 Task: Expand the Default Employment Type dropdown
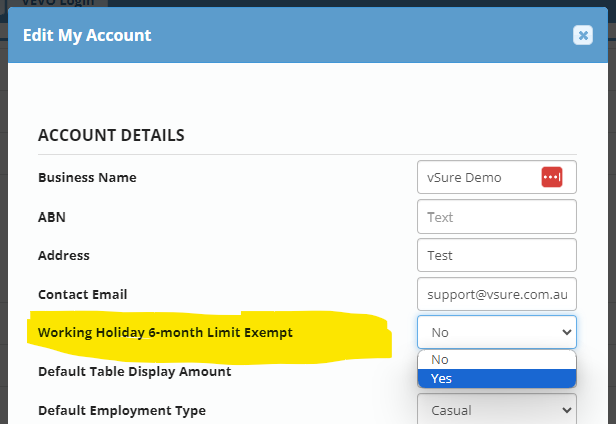(x=496, y=410)
